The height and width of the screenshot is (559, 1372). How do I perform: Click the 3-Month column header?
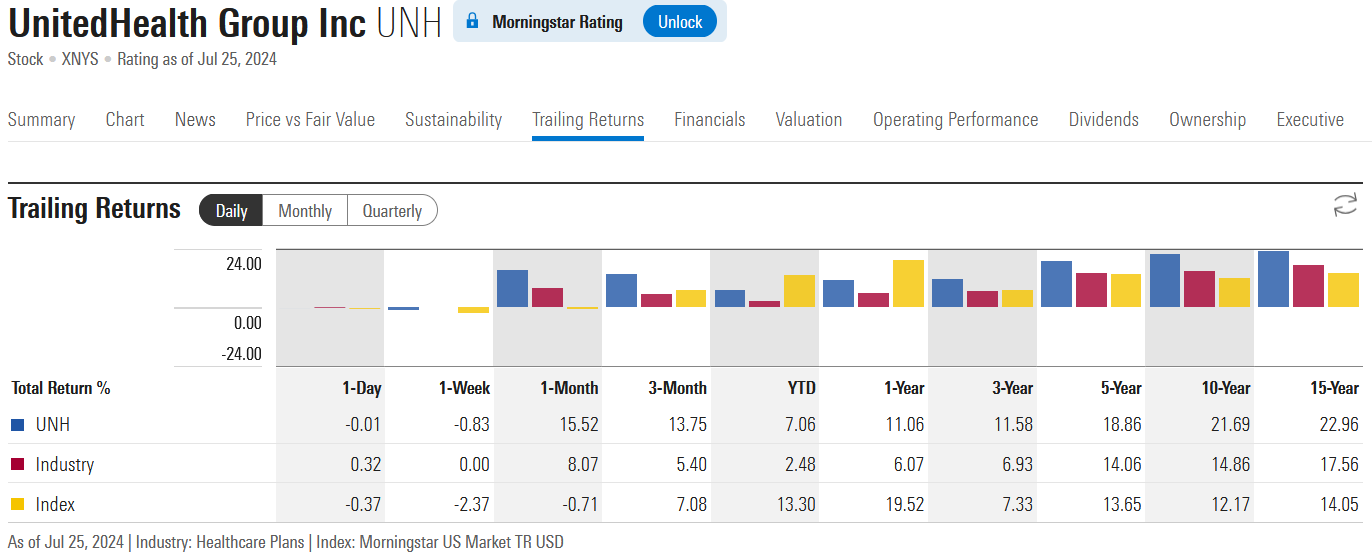pyautogui.click(x=677, y=388)
